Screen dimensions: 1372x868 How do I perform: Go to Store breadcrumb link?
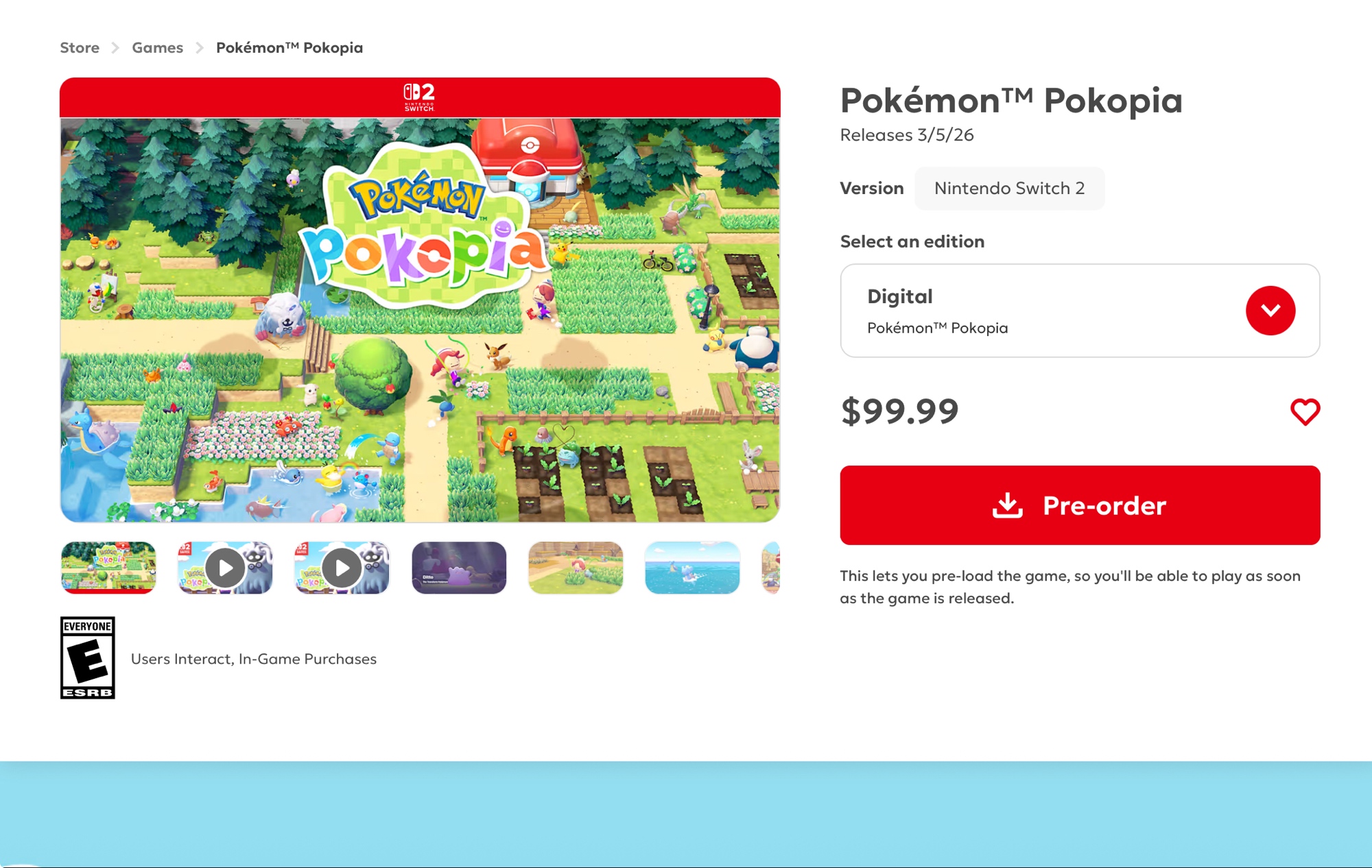(80, 48)
